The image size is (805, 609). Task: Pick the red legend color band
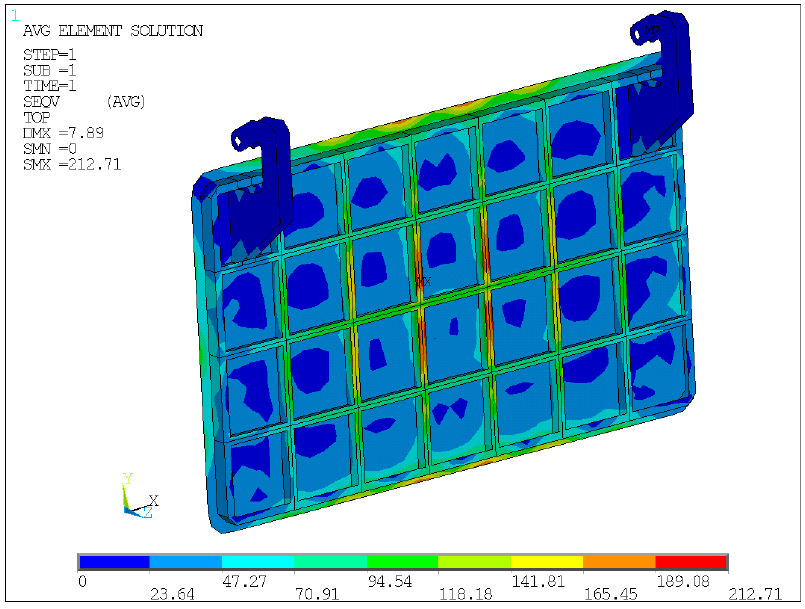tap(691, 562)
